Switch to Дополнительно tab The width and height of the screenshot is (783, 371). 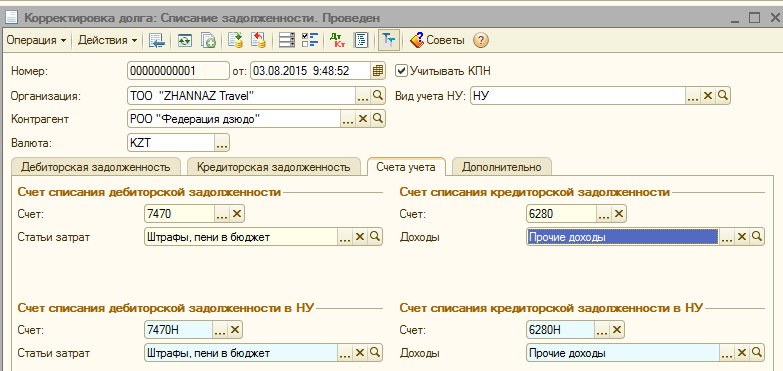point(501,167)
